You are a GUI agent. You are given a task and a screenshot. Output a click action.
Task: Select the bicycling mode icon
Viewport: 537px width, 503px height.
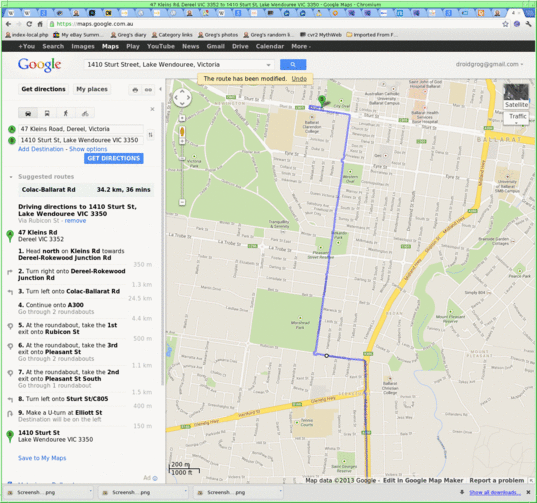[x=85, y=113]
